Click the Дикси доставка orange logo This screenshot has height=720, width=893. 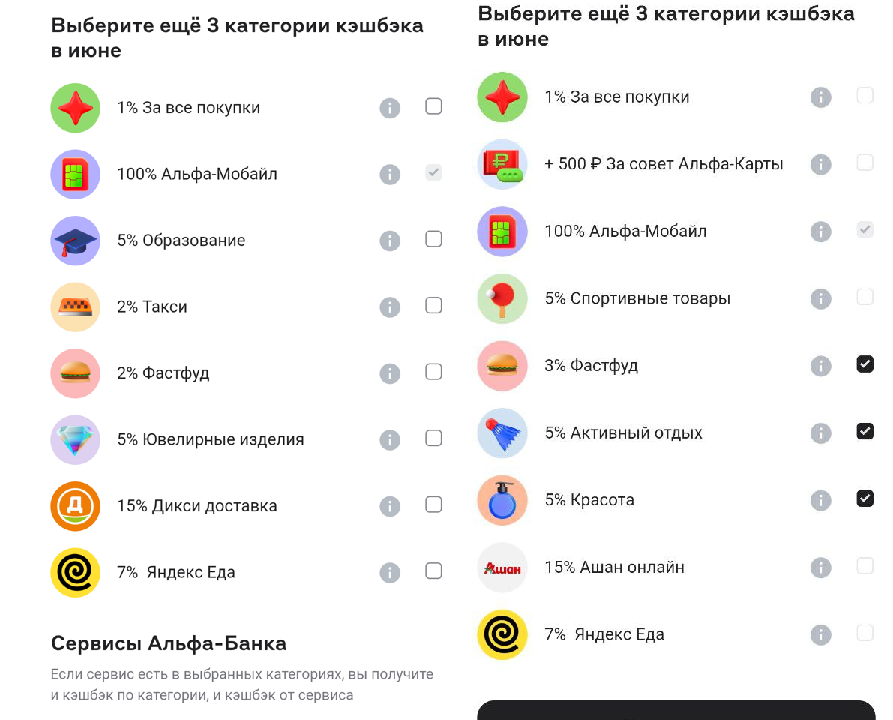pyautogui.click(x=75, y=506)
